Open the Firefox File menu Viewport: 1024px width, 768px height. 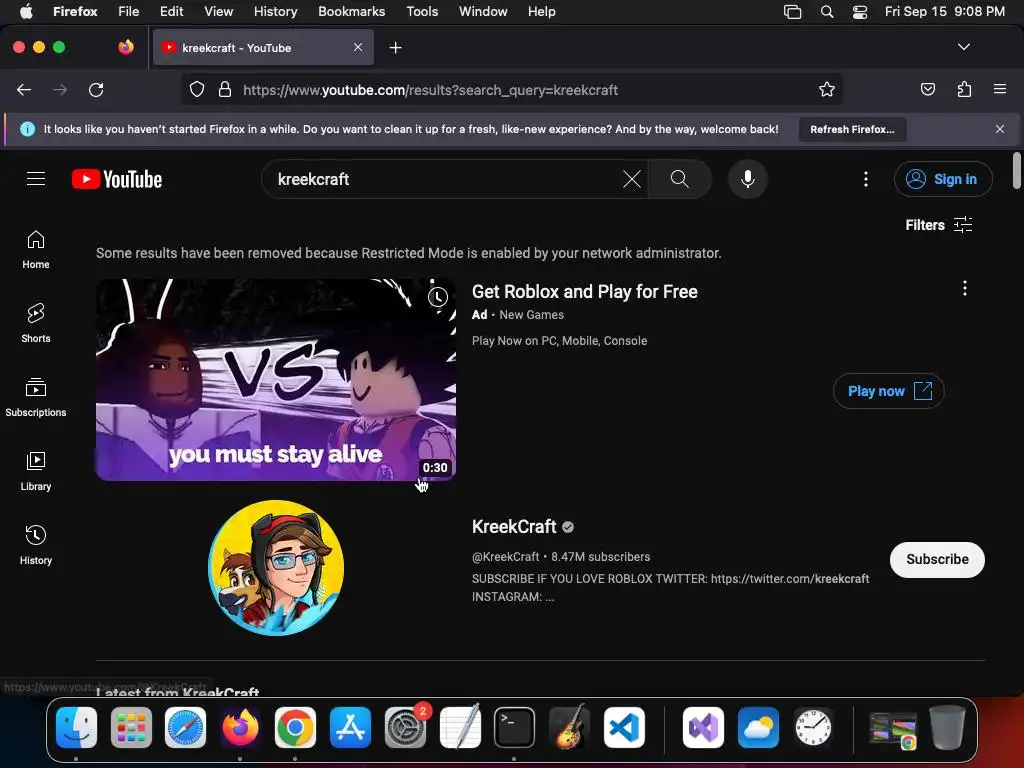[129, 11]
